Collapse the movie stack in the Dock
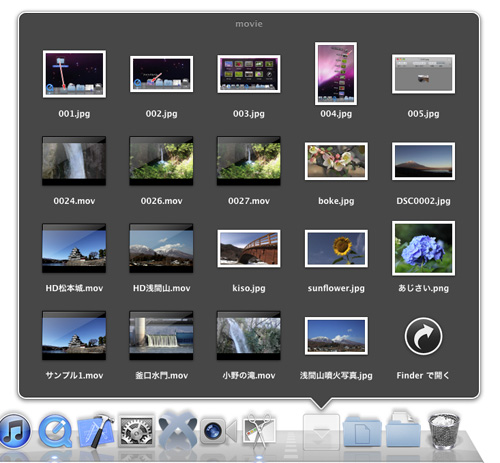500x463 pixels. click(321, 432)
